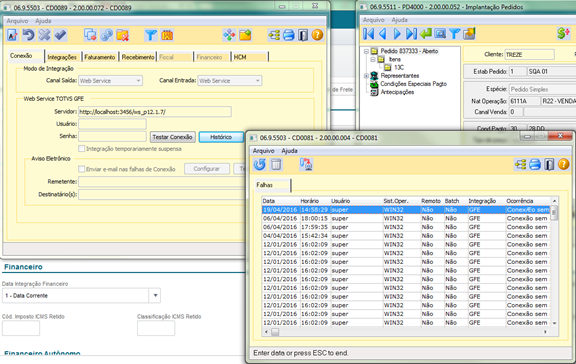Click the printer icon in CD0081 toolbar
576x364 pixels.
click(x=535, y=165)
